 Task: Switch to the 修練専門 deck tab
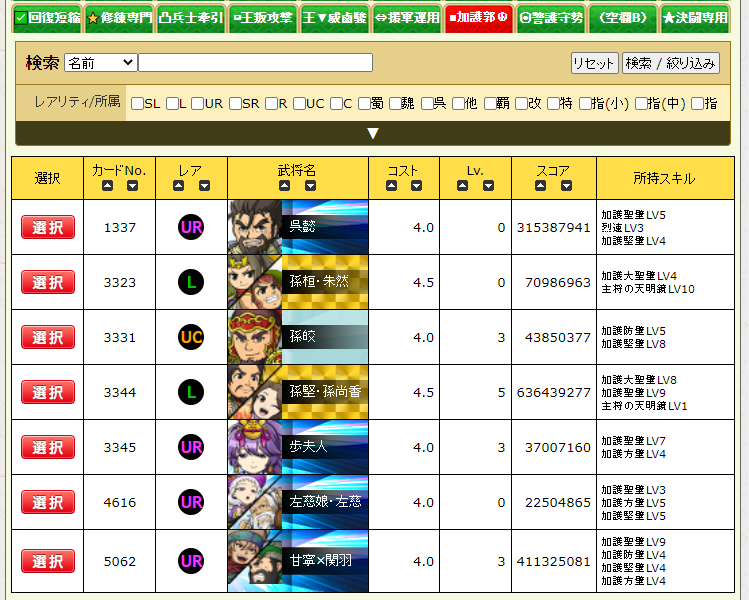[119, 18]
